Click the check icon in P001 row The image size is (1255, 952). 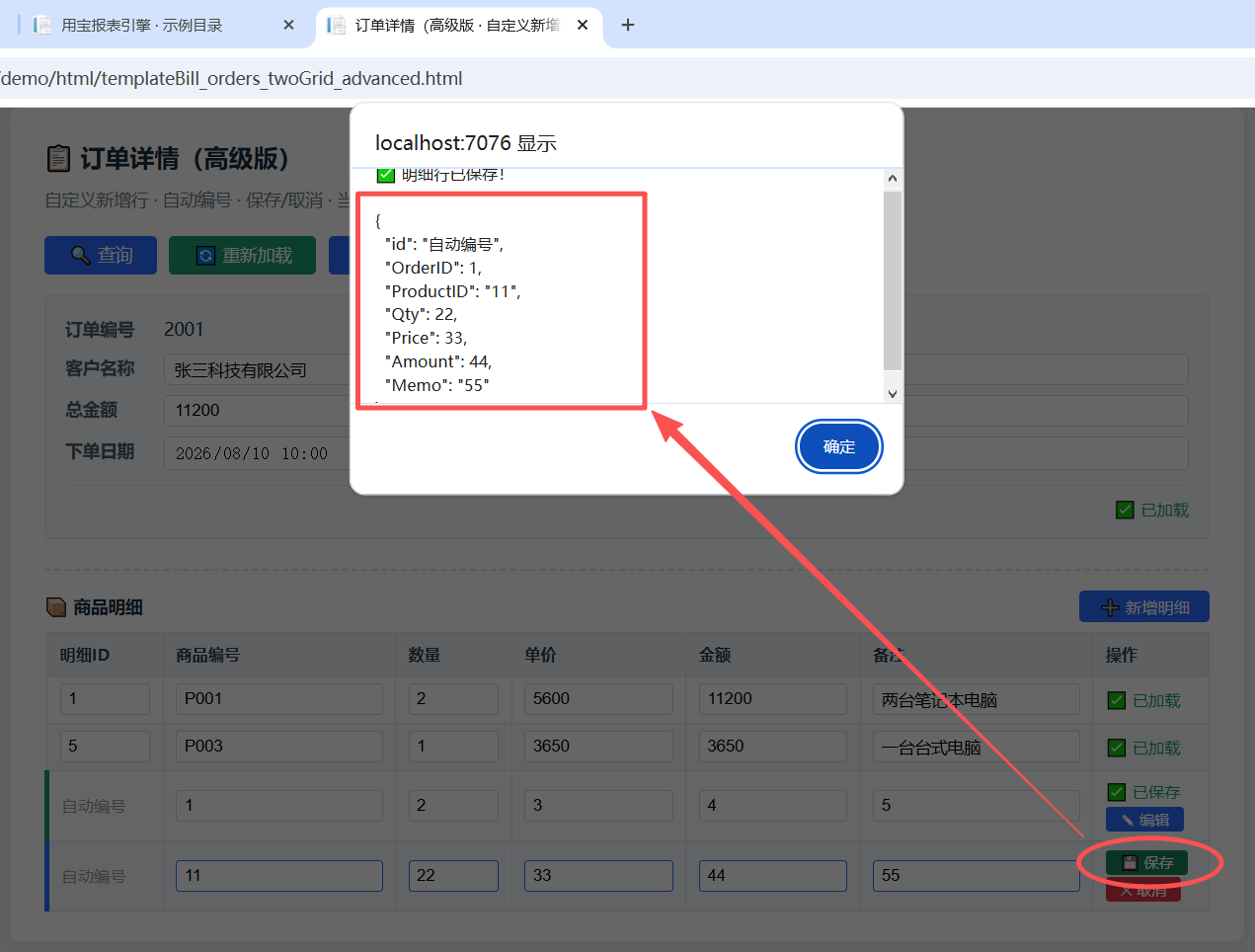(x=1117, y=700)
